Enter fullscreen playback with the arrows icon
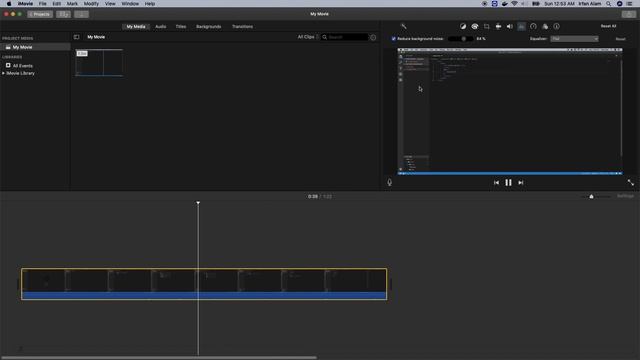 (x=631, y=182)
